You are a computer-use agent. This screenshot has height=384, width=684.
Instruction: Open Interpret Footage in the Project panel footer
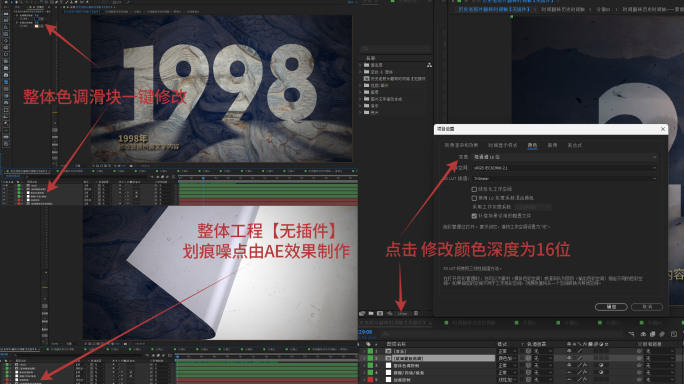coord(362,313)
